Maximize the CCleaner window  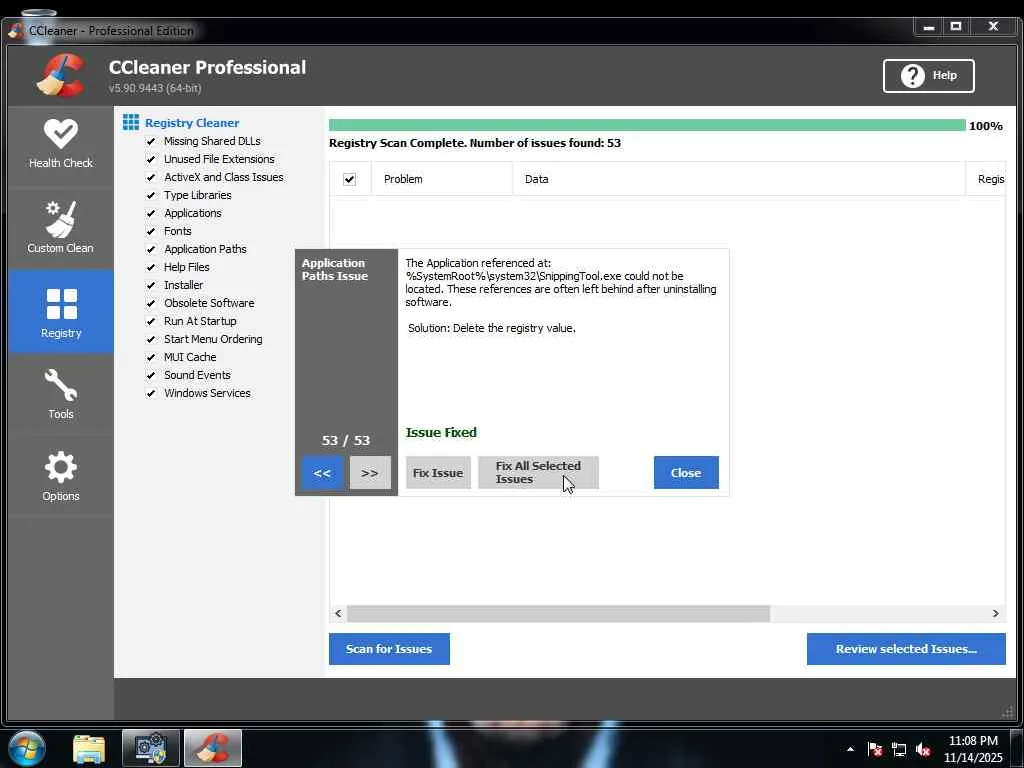[x=956, y=27]
